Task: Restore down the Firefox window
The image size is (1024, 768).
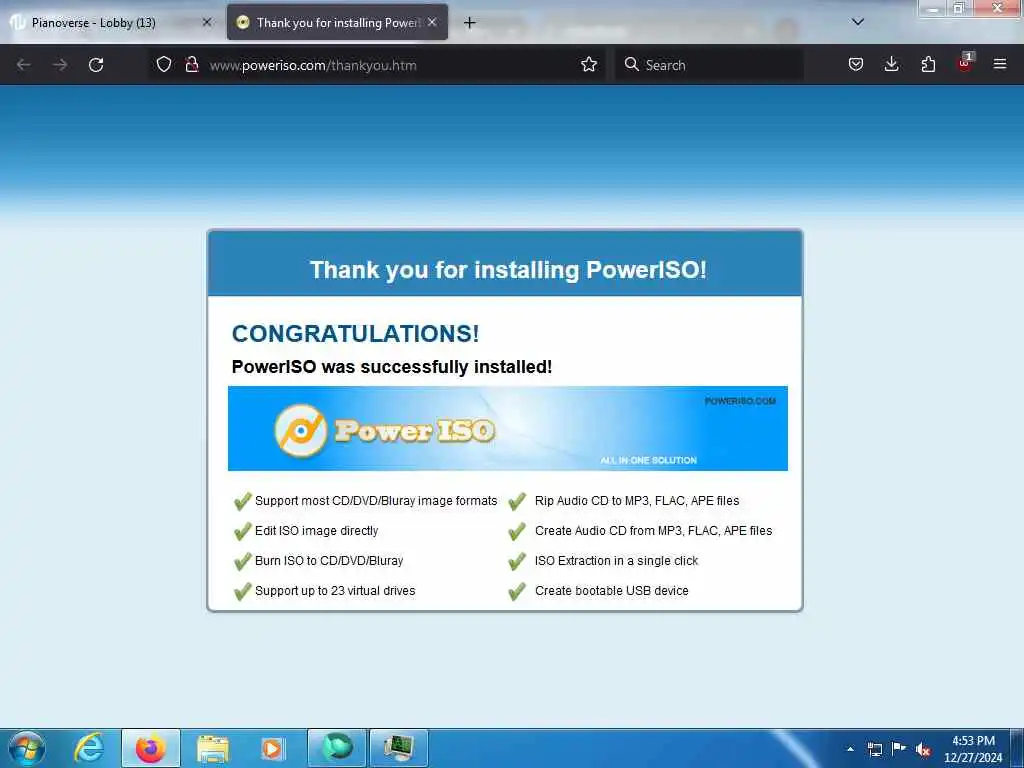Action: pyautogui.click(x=959, y=8)
